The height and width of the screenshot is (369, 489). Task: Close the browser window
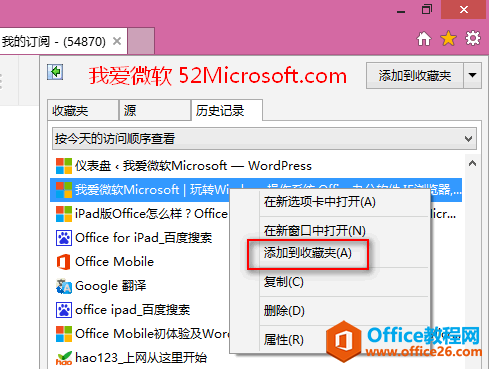(x=464, y=10)
